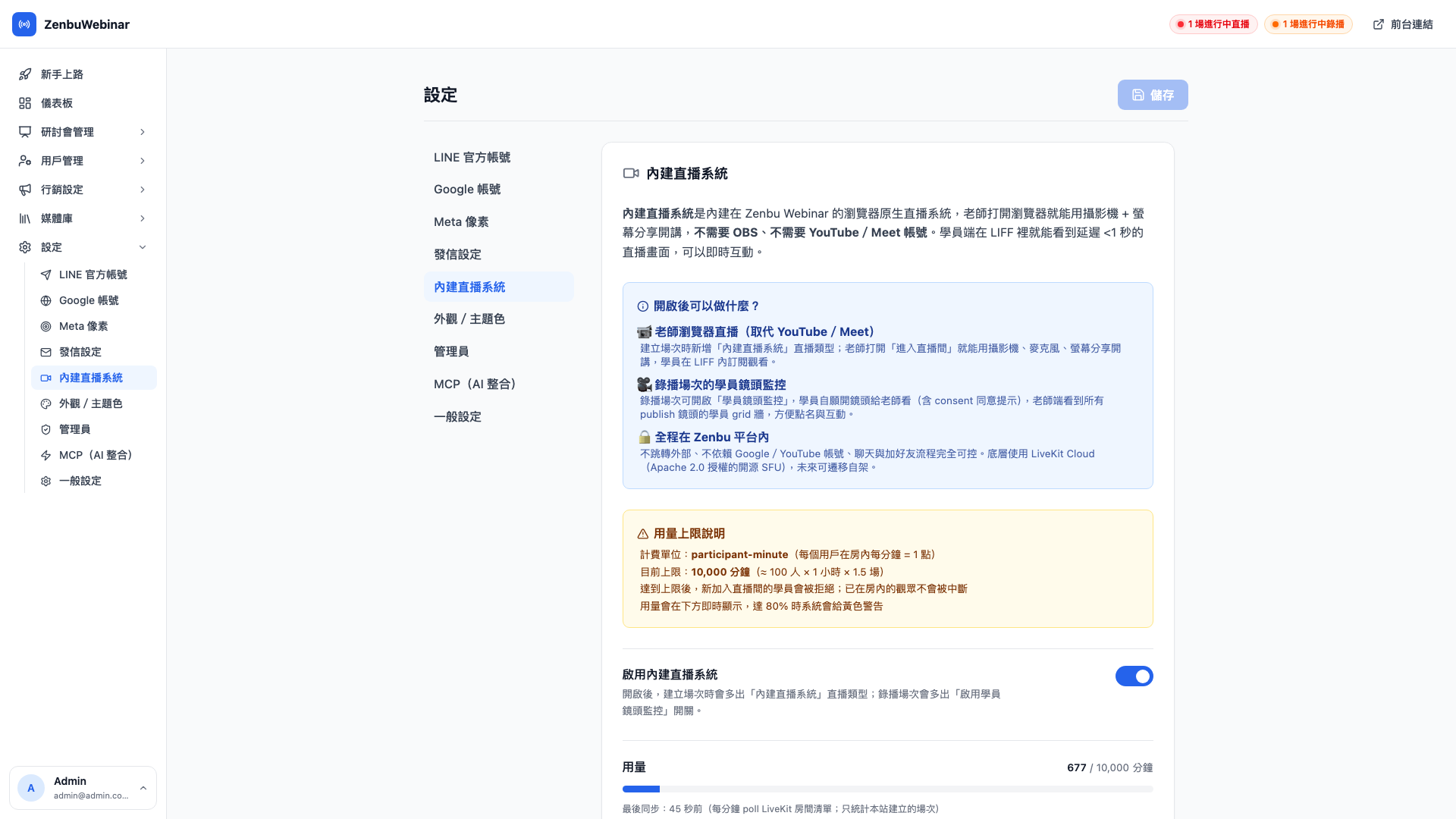The height and width of the screenshot is (819, 1456).
Task: Click the lock emoji beside 全程在 Zenbu 平台內
Action: click(x=645, y=437)
